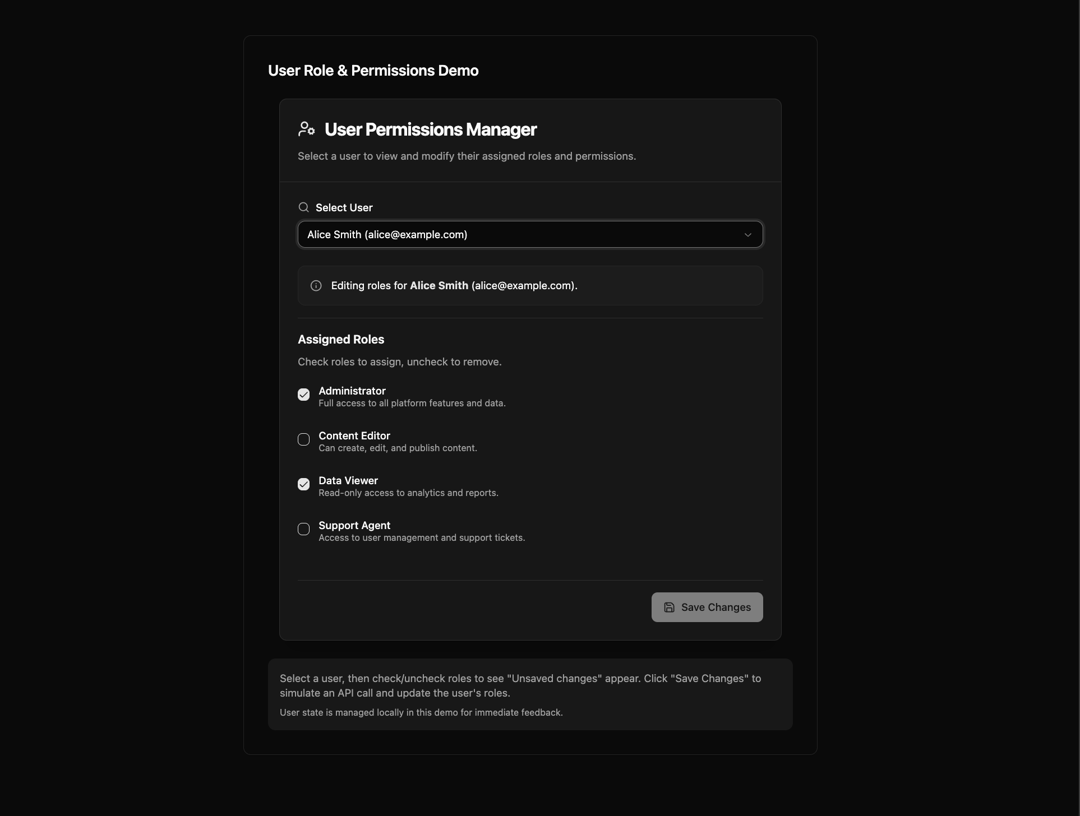The height and width of the screenshot is (816, 1080).
Task: Click the Content Editor role label
Action: pyautogui.click(x=354, y=435)
